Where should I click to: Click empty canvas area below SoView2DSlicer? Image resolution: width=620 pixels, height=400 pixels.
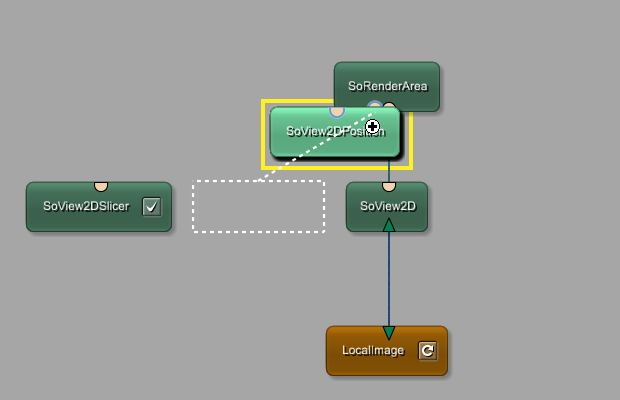tap(98, 300)
